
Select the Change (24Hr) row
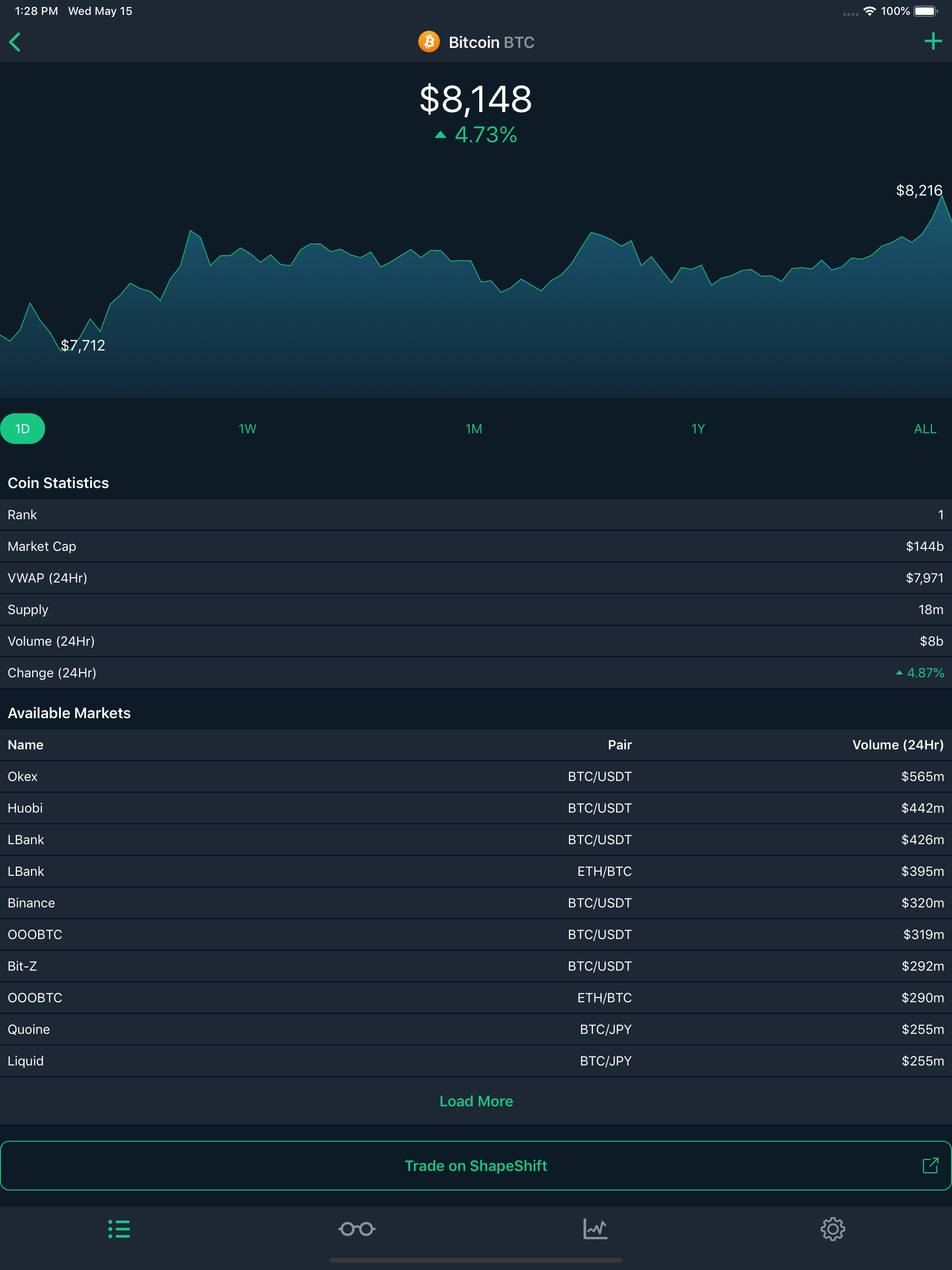(x=476, y=673)
